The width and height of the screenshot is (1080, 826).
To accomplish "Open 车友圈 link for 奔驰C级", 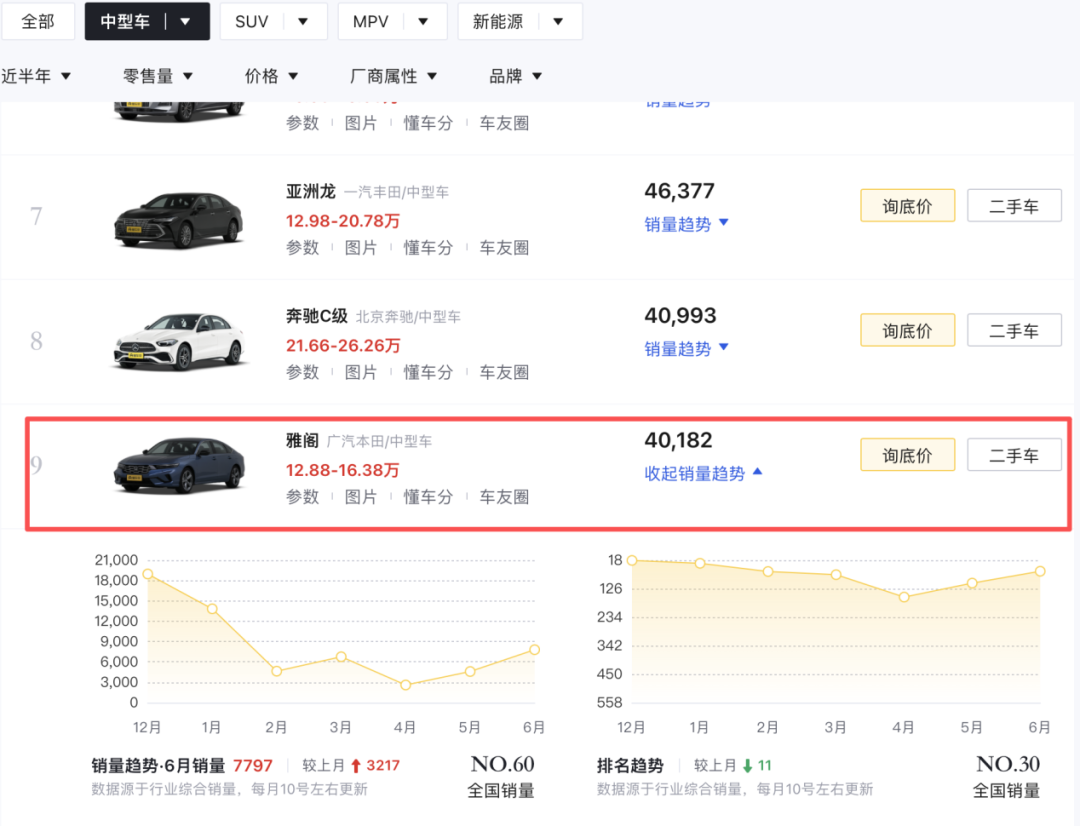I will pyautogui.click(x=504, y=372).
